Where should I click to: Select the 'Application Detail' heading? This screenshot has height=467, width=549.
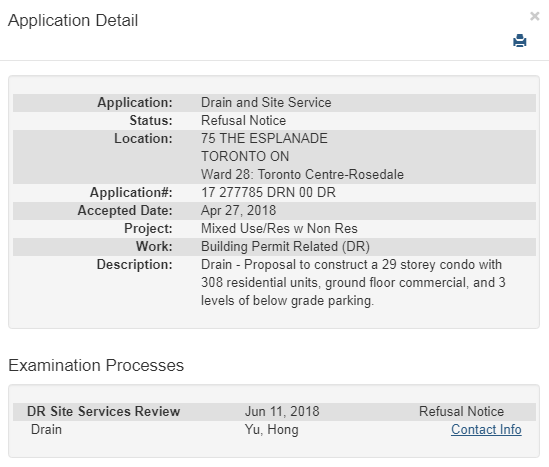pyautogui.click(x=73, y=20)
